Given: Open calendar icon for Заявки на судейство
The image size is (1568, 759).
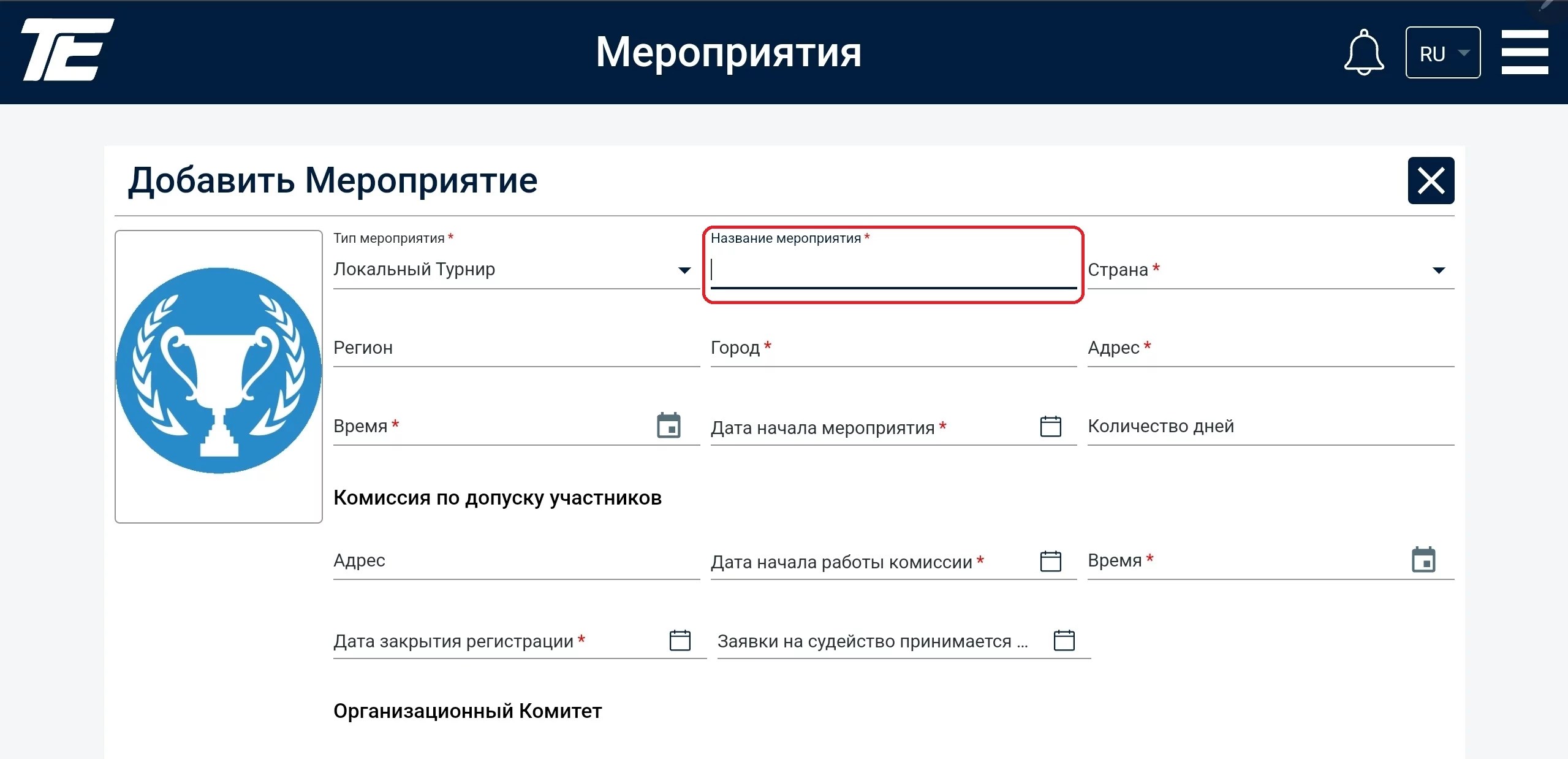Looking at the screenshot, I should [1064, 641].
